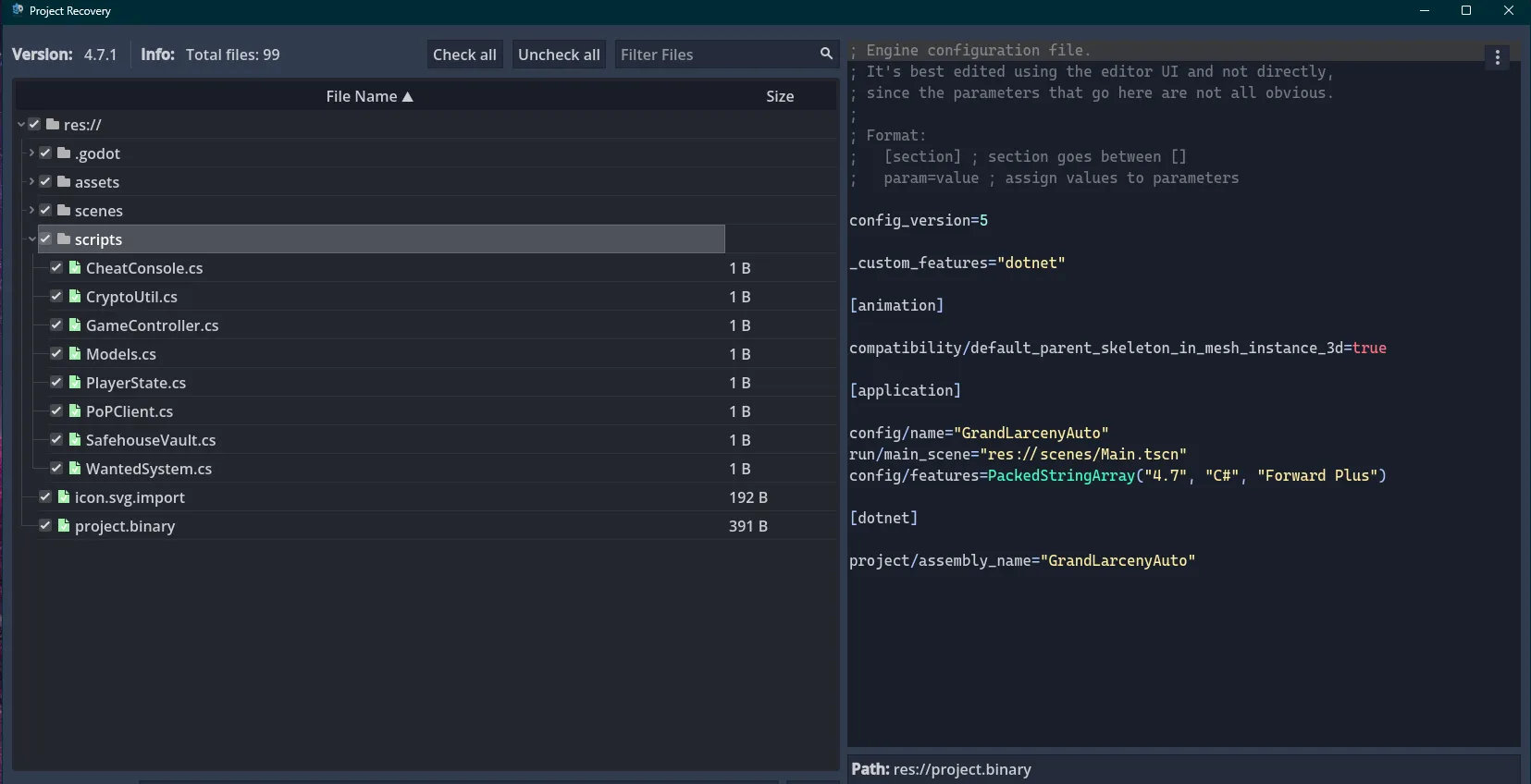Image resolution: width=1531 pixels, height=784 pixels.
Task: Collapse the scripts folder
Action: [31, 239]
